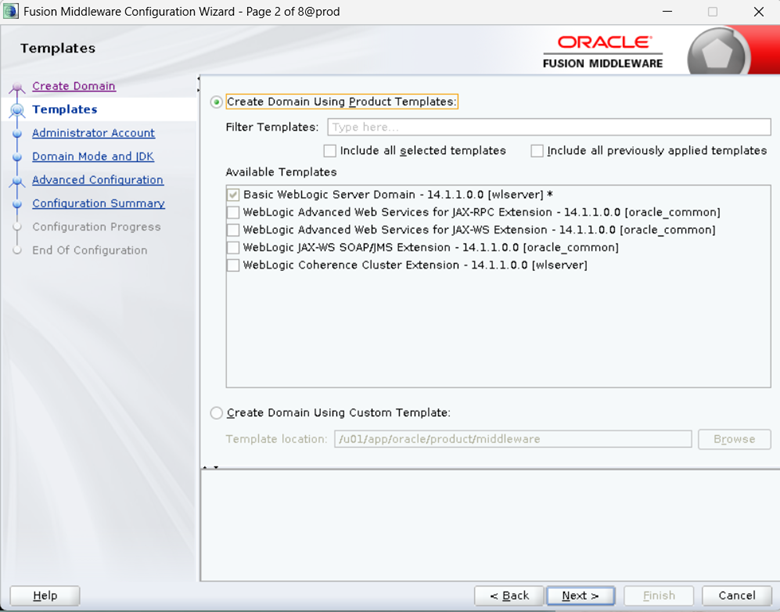Click the Cancel button
The height and width of the screenshot is (612, 780).
[x=737, y=596]
